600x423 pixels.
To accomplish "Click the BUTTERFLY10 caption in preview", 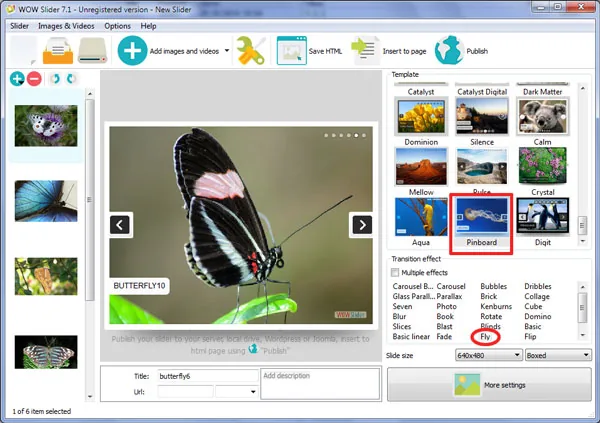I will tap(139, 286).
